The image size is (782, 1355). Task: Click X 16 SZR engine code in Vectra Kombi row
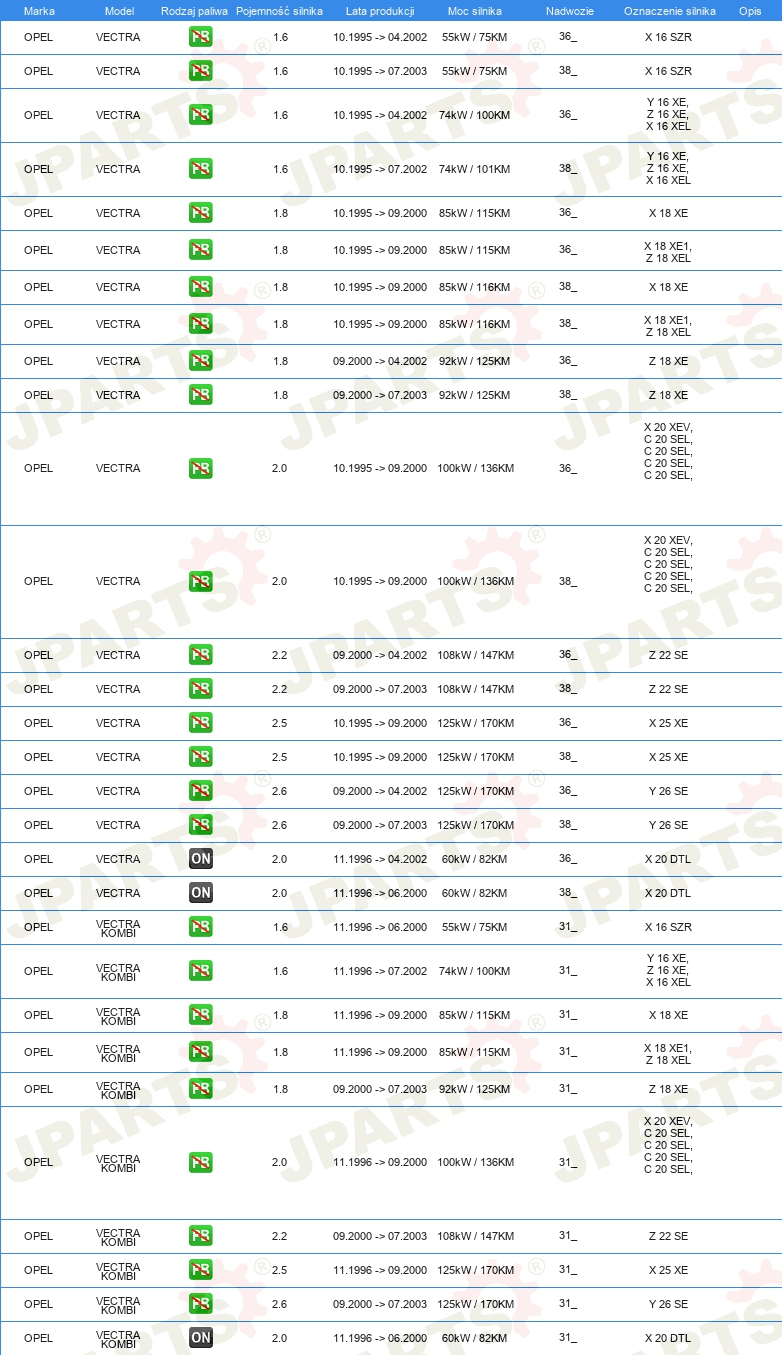[x=668, y=927]
